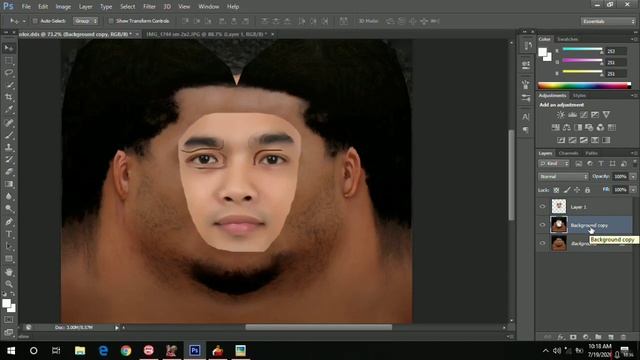Open the Essentials workspace dropdown
Image resolution: width=640 pixels, height=360 pixels.
click(x=608, y=21)
